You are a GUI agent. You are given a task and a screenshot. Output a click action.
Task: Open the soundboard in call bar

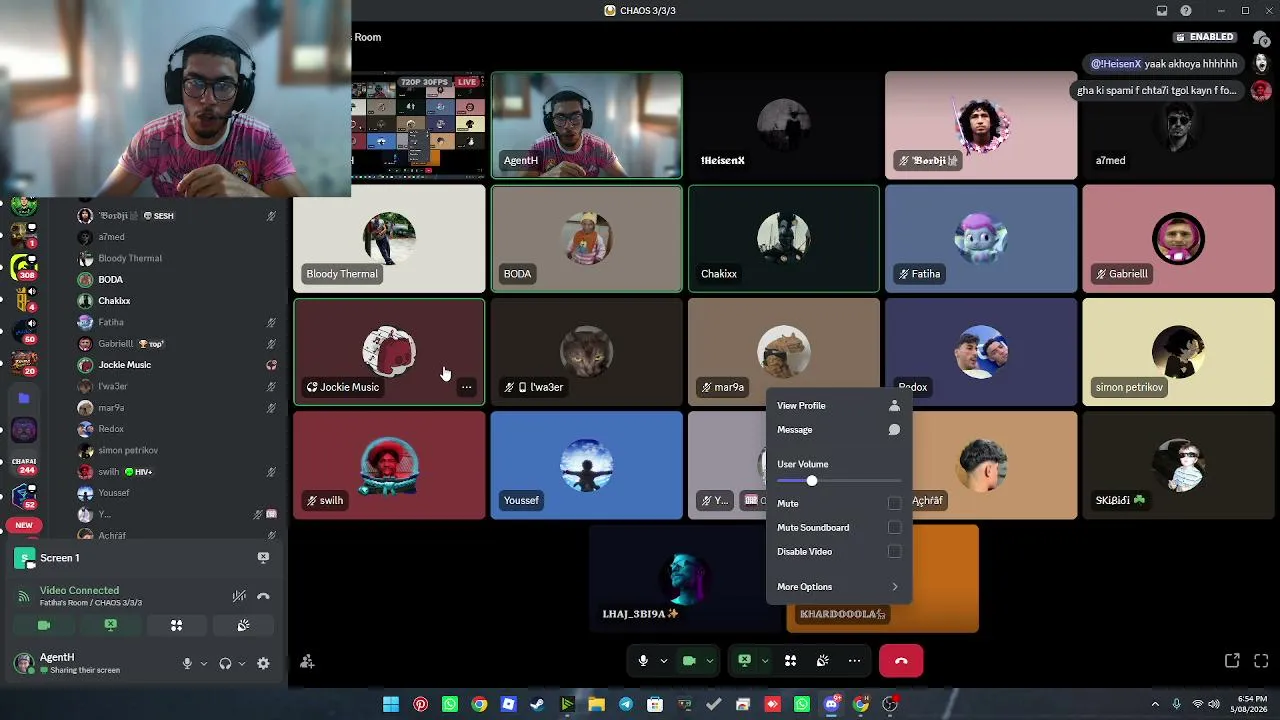pyautogui.click(x=822, y=661)
